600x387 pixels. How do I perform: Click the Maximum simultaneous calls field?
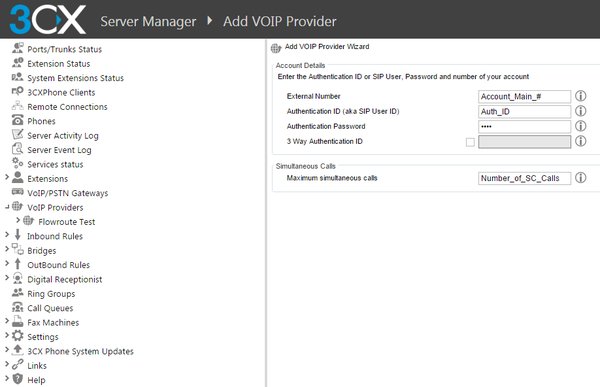click(524, 178)
